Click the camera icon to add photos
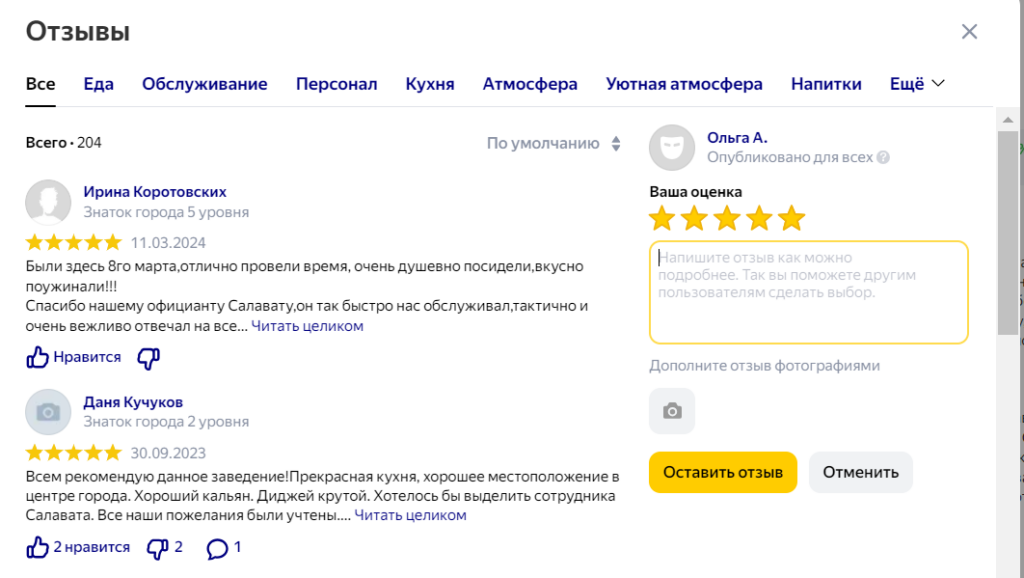This screenshot has height=578, width=1024. pos(672,411)
